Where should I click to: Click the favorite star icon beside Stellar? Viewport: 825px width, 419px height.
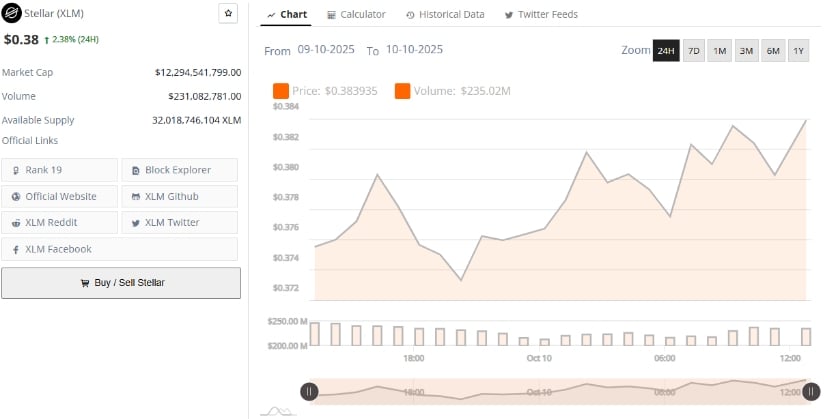point(228,14)
